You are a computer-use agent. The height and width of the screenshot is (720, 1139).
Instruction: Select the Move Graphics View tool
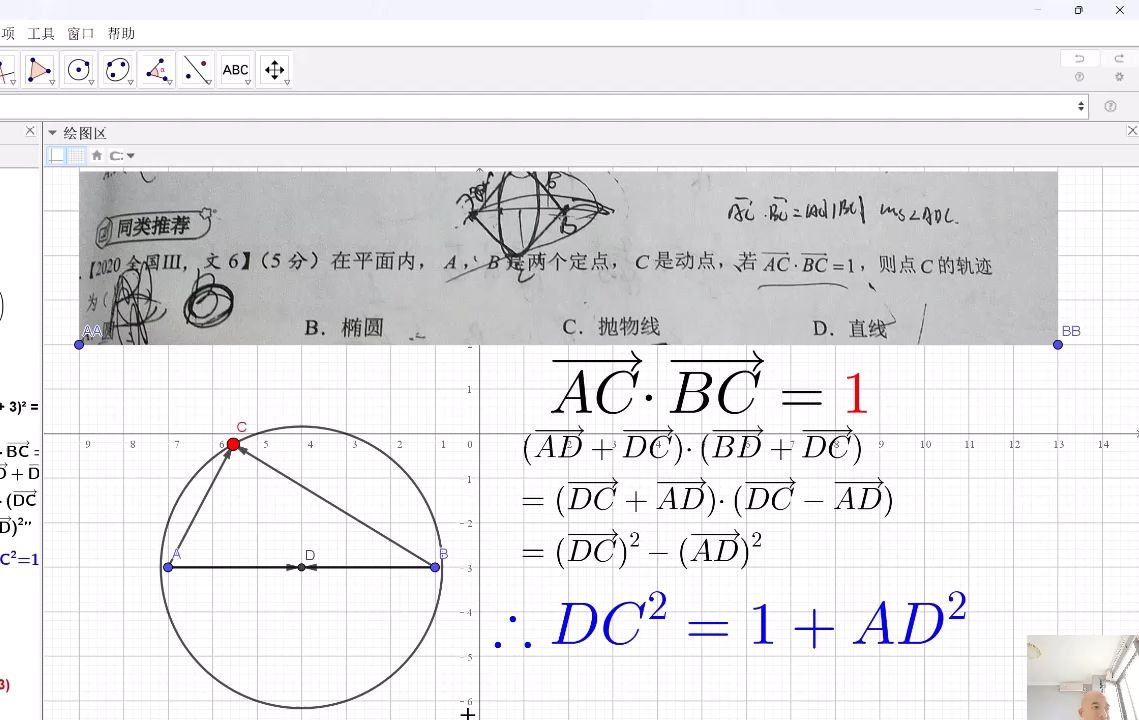pos(275,70)
